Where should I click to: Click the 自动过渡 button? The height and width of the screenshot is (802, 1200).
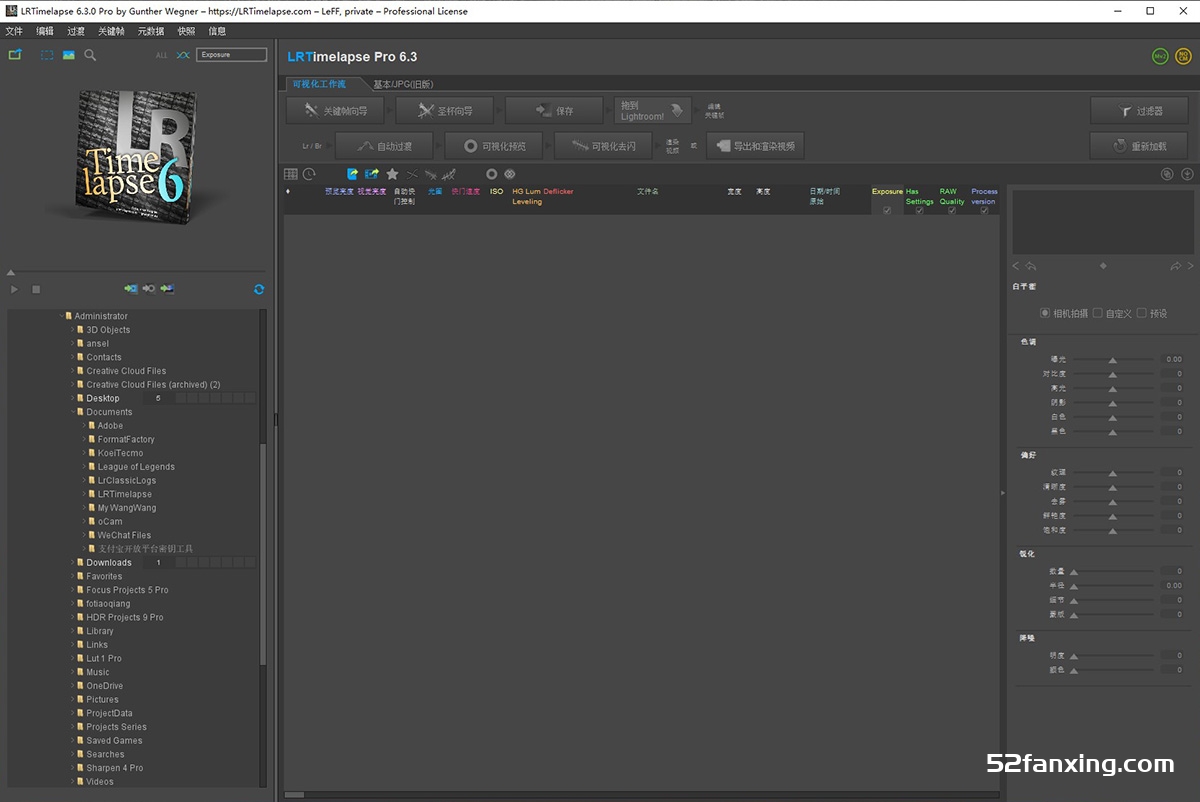point(384,146)
